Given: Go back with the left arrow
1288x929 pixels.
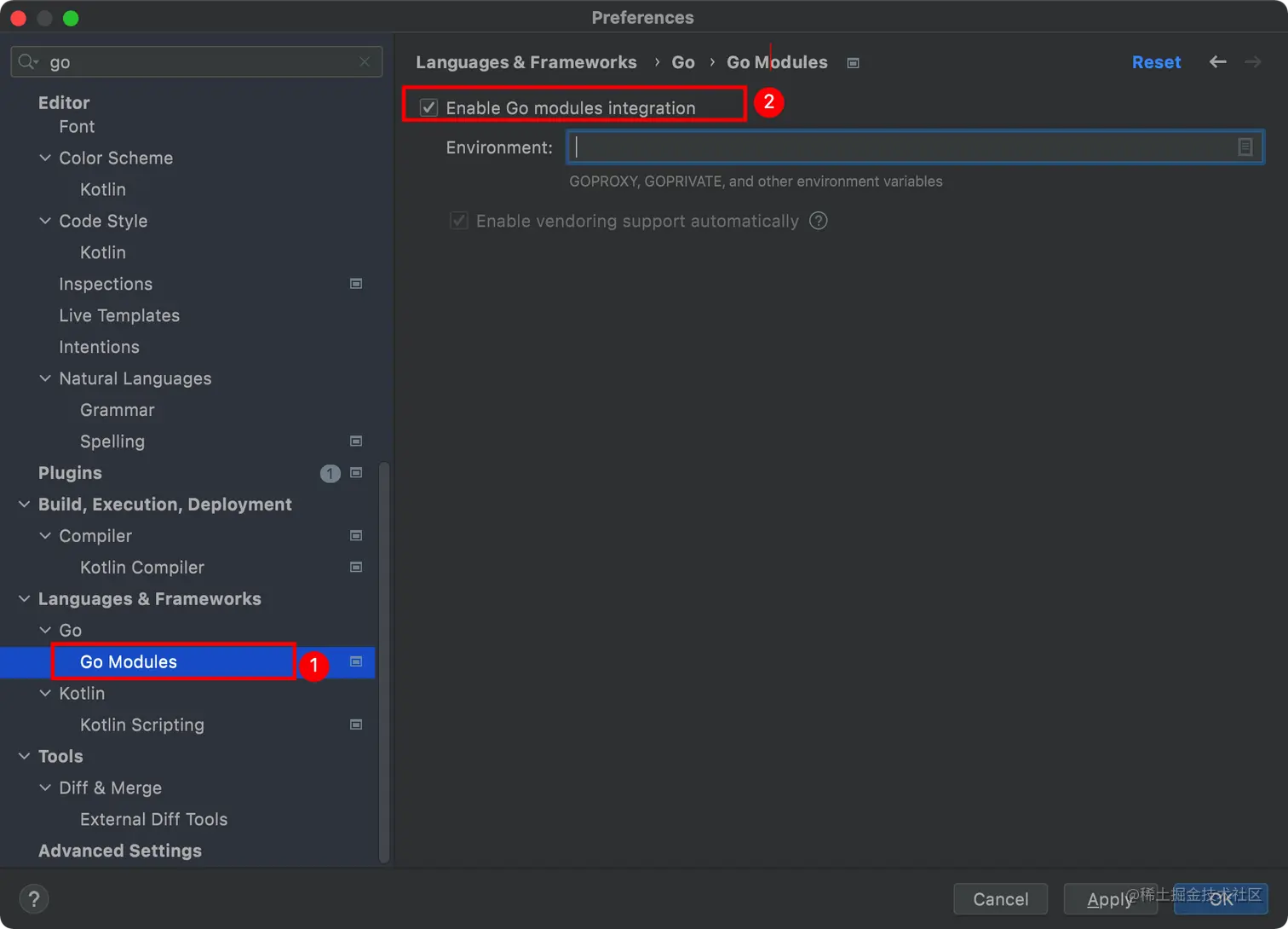Looking at the screenshot, I should tap(1218, 61).
